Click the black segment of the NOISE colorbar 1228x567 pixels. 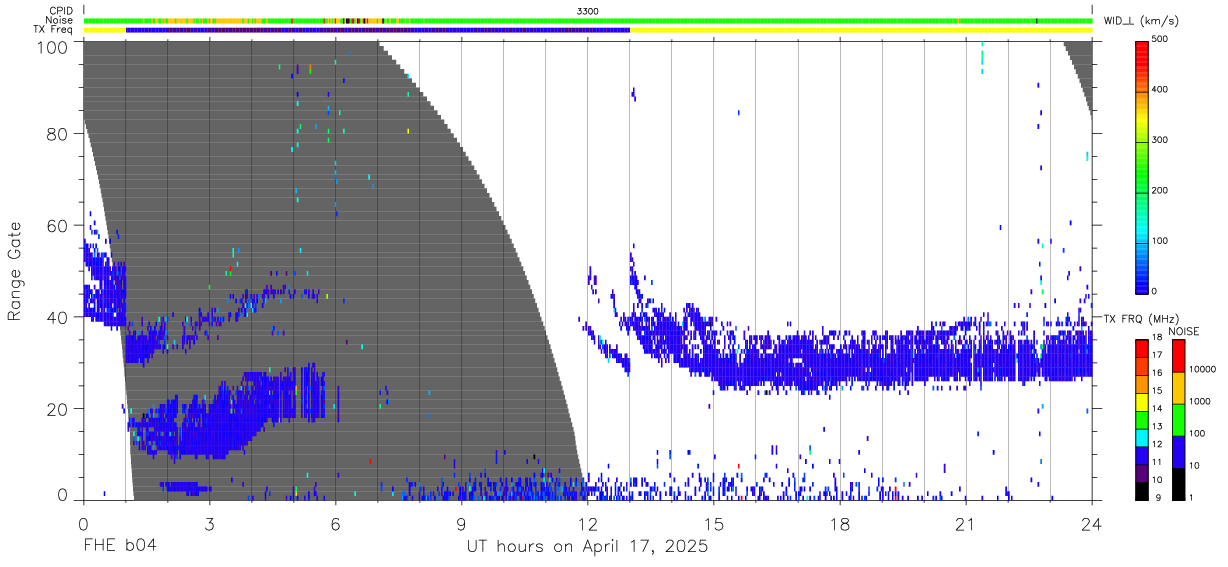[1178, 482]
